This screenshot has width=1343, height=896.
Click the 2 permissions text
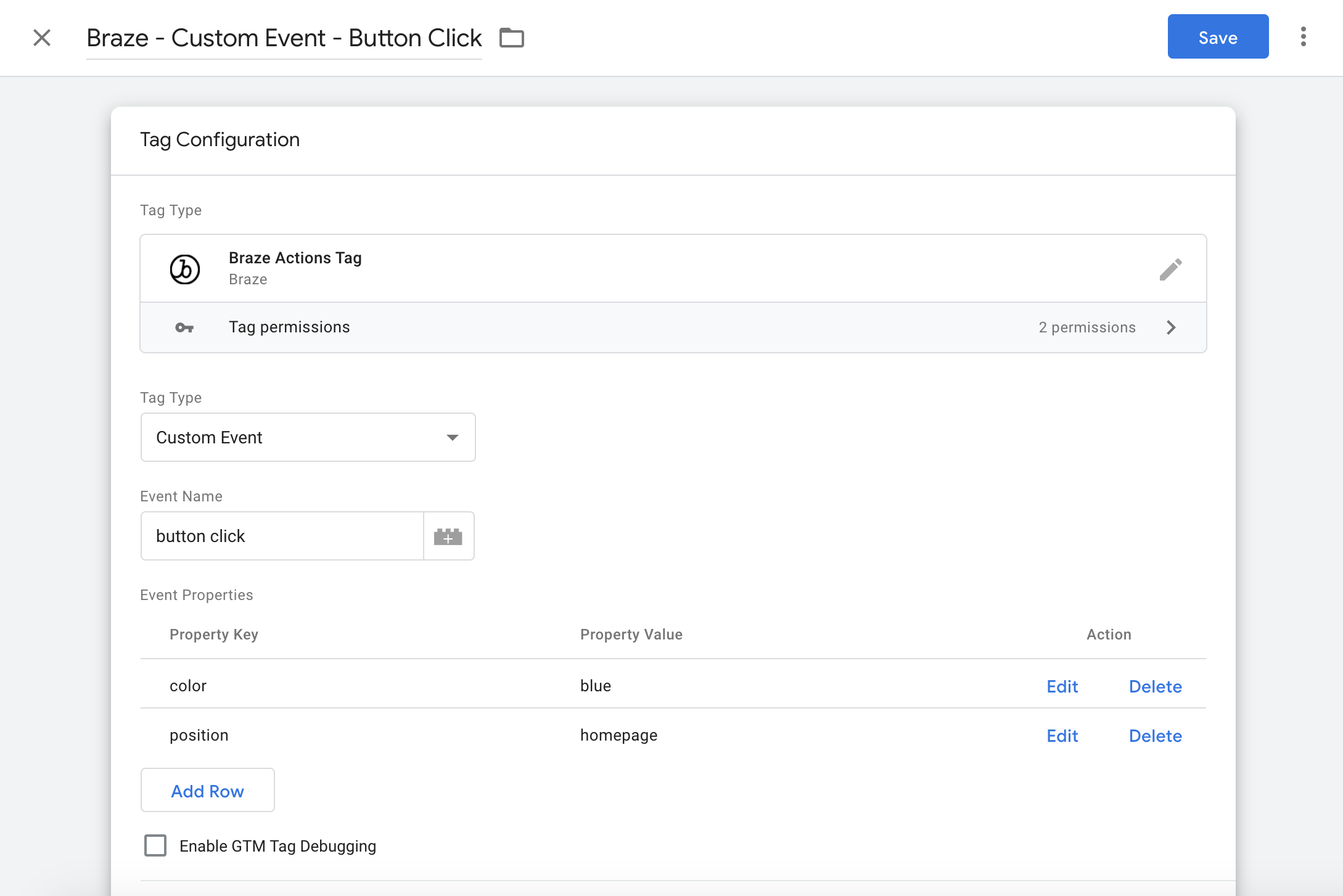tap(1087, 327)
